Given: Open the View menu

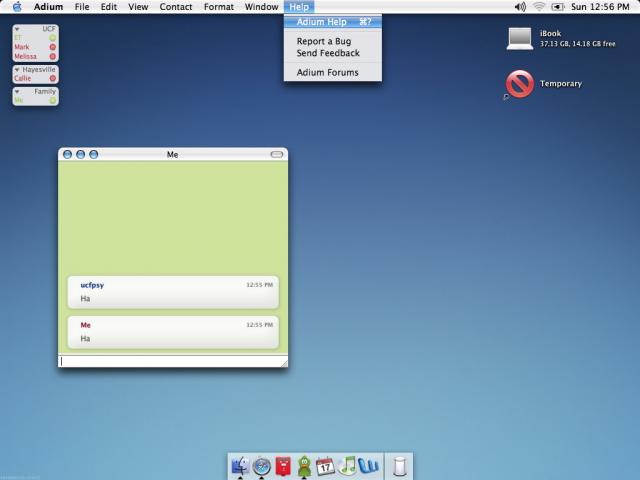Looking at the screenshot, I should (138, 7).
